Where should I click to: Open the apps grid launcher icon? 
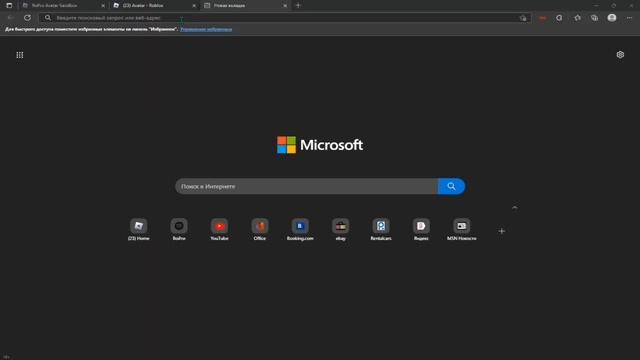pos(20,55)
